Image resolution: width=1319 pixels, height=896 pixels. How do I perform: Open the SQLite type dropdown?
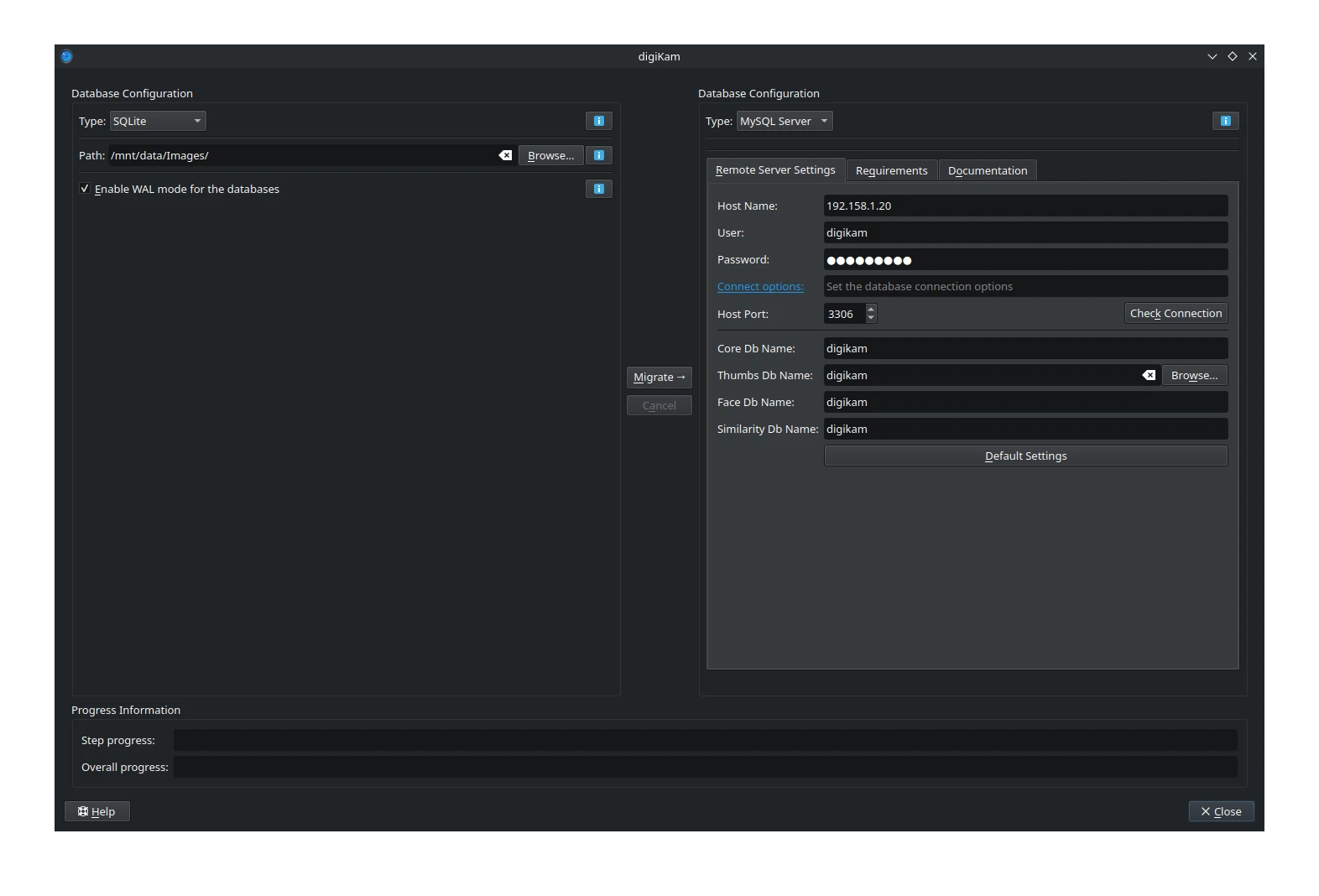tap(158, 121)
